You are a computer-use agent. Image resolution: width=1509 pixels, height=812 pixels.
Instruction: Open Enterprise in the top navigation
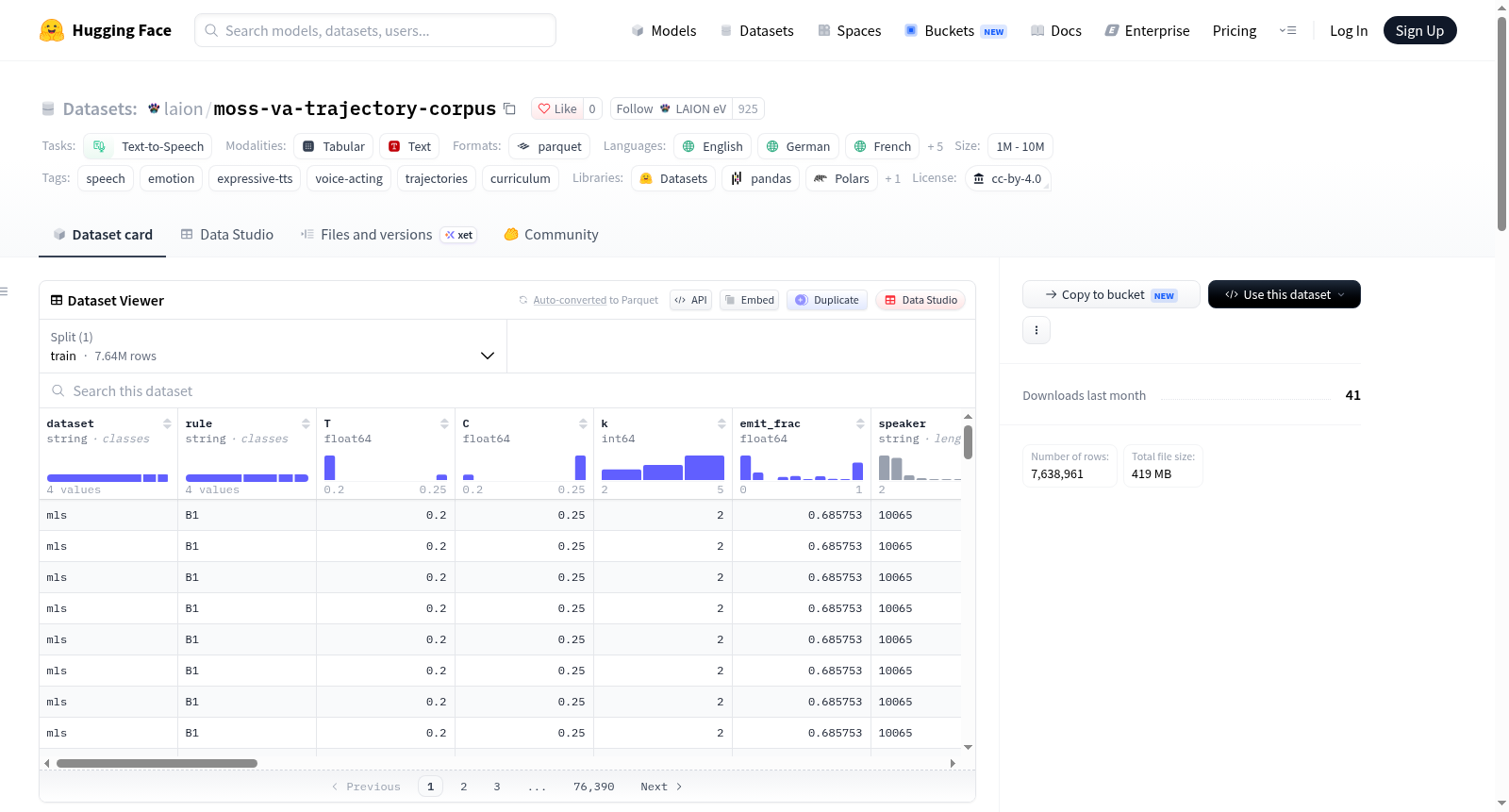[x=1147, y=30]
